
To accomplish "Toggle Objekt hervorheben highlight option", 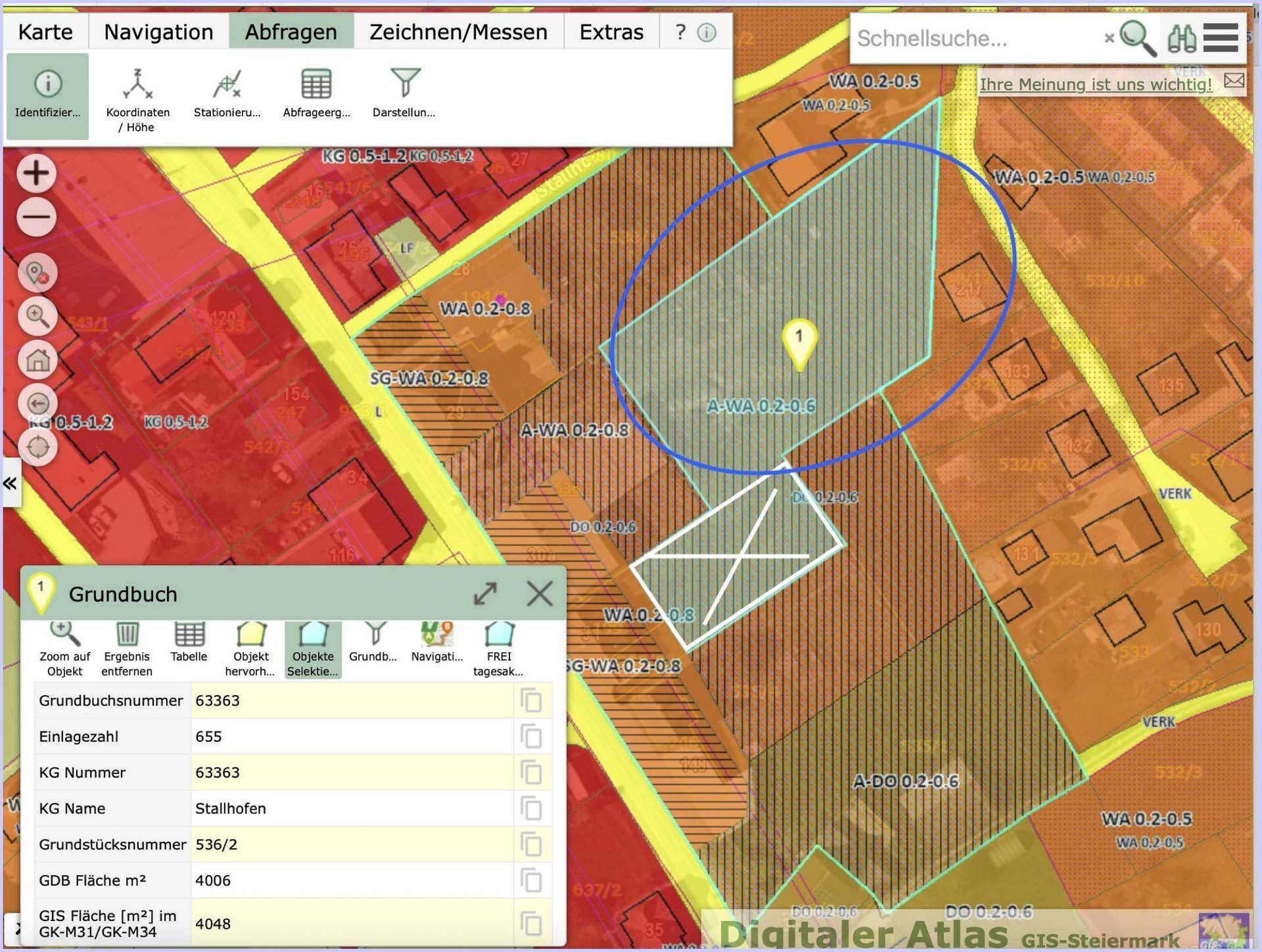I will 250,649.
